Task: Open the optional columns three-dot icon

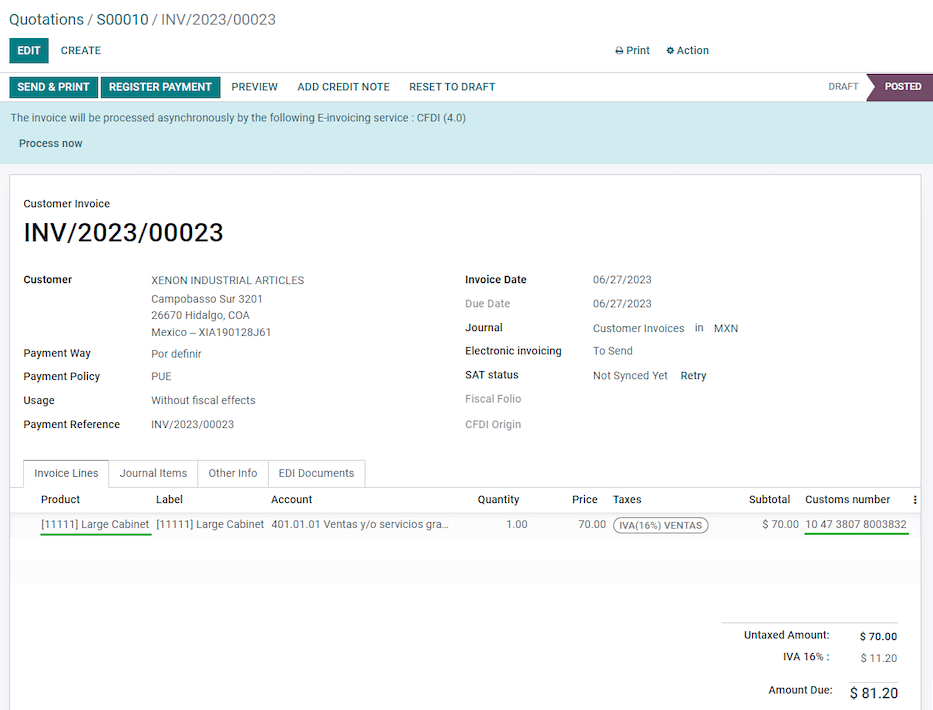Action: (x=916, y=499)
